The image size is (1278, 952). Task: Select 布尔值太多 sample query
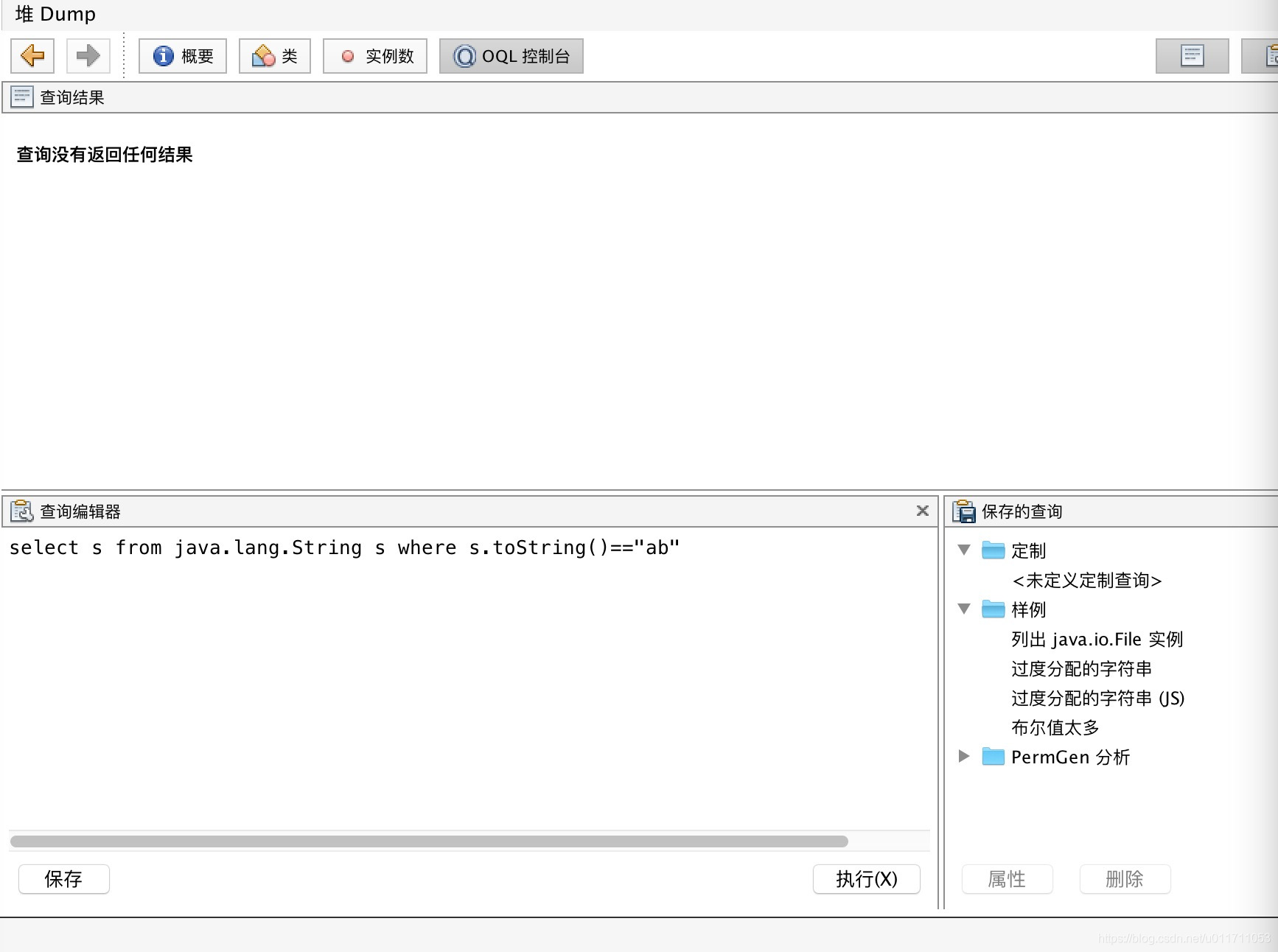[x=1055, y=728]
